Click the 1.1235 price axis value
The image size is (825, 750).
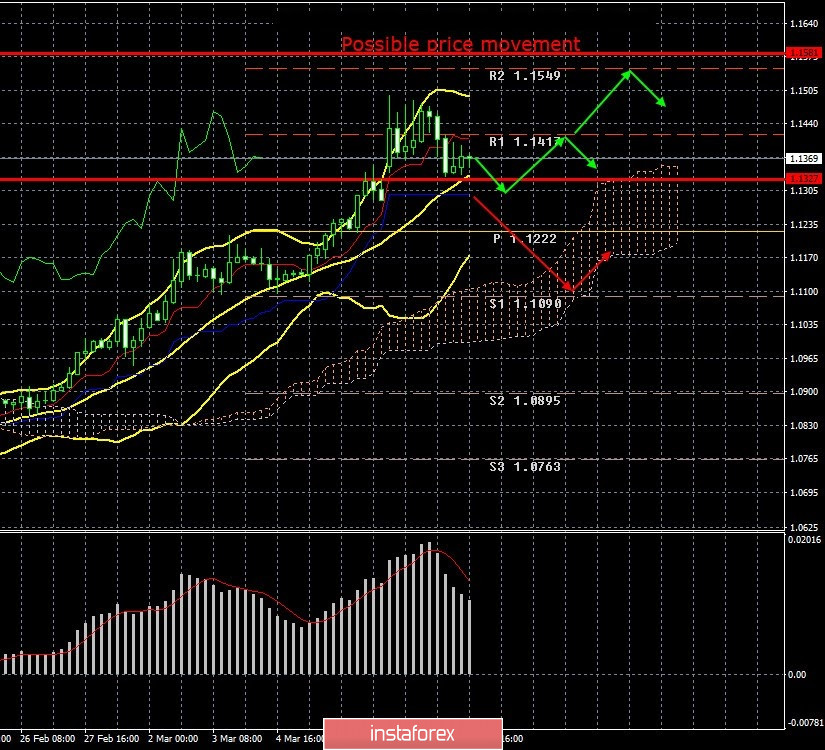[804, 225]
